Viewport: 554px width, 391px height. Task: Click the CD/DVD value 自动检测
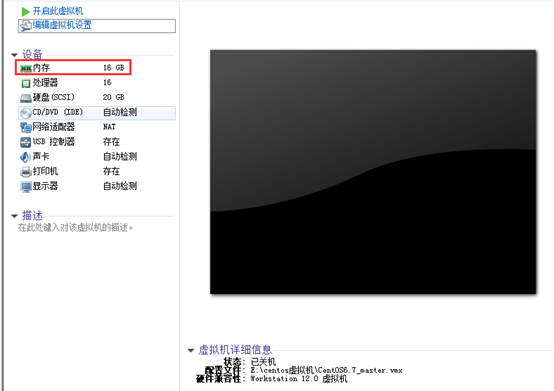pyautogui.click(x=120, y=112)
